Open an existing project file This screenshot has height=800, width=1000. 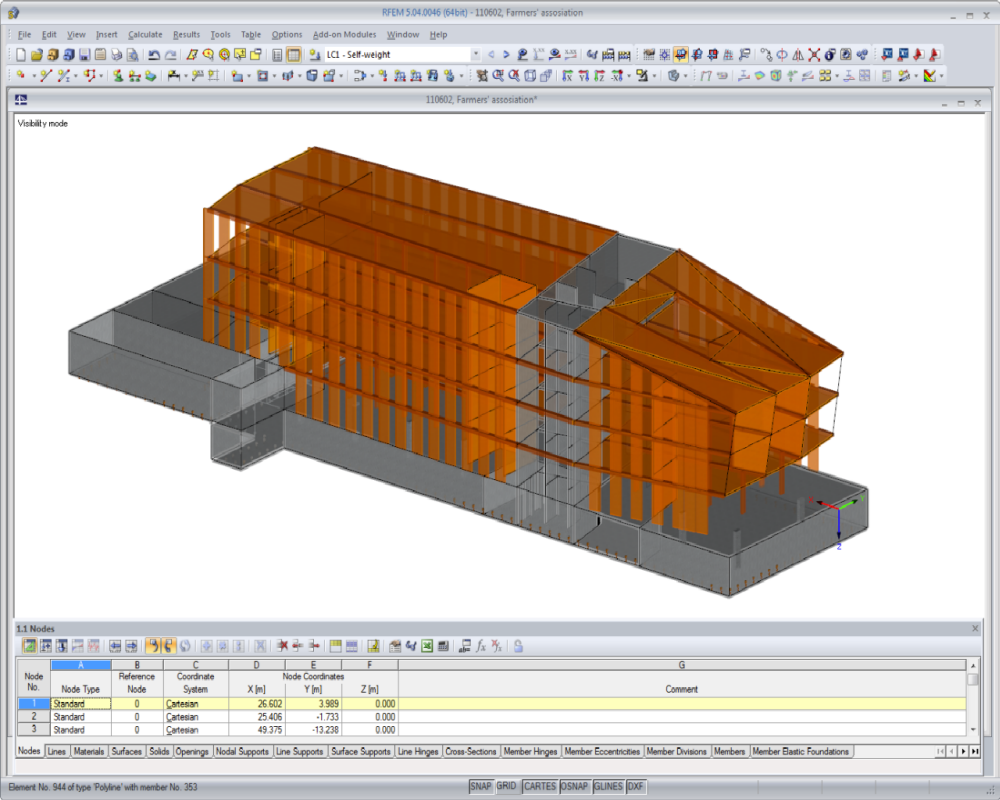pyautogui.click(x=38, y=54)
